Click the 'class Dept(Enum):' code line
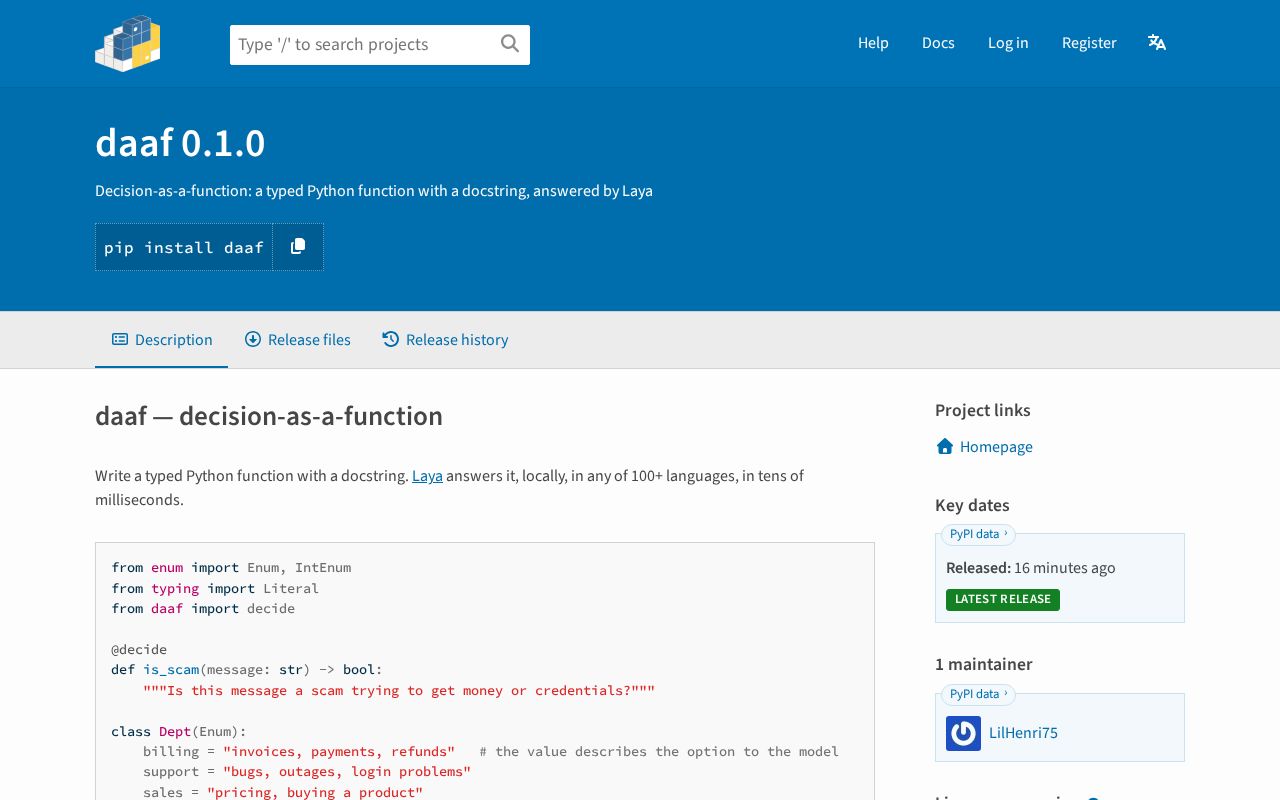Viewport: 1280px width, 800px height. (x=179, y=731)
